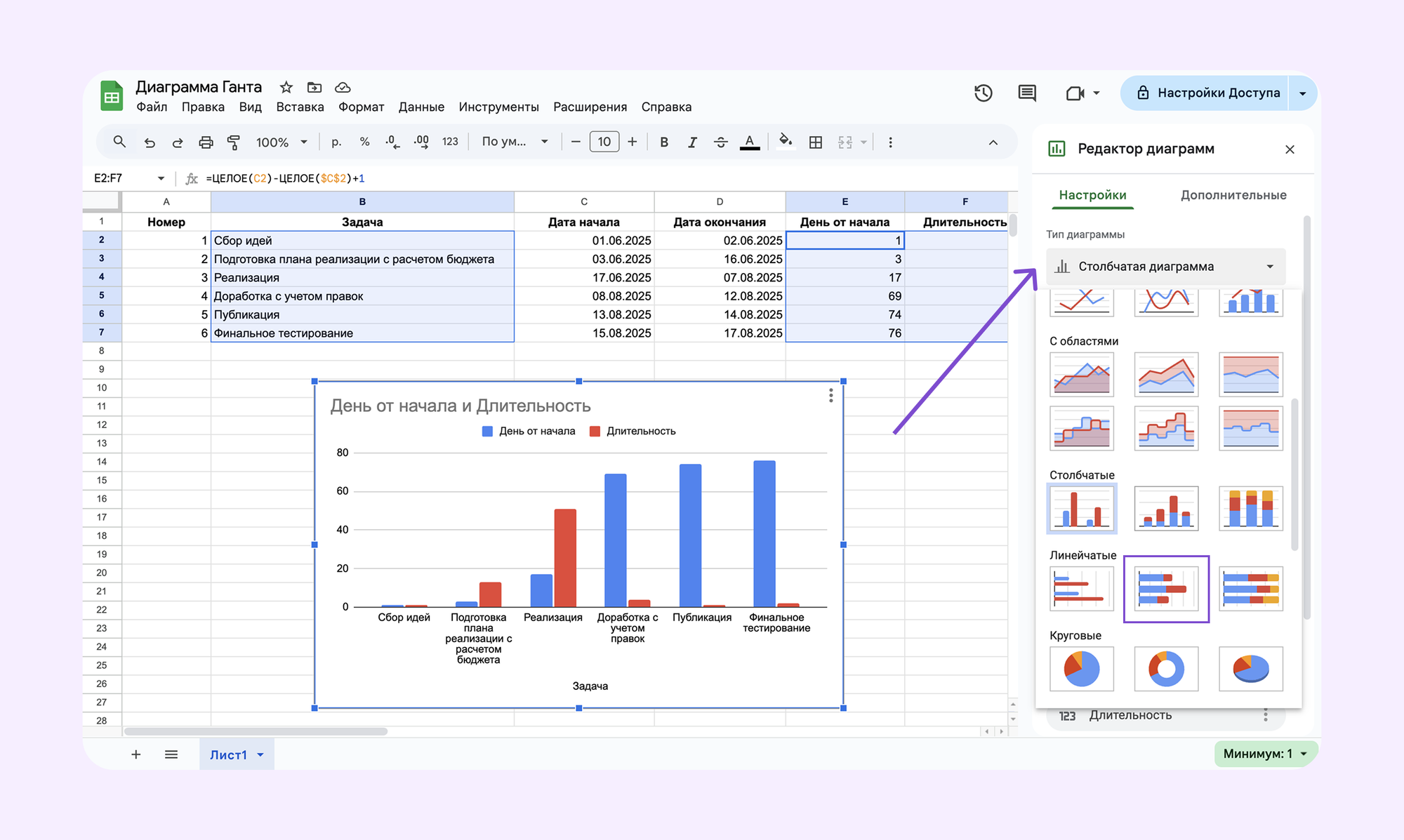Toggle strikethrough formatting
Screen dimensions: 1404x840
pyautogui.click(x=721, y=142)
